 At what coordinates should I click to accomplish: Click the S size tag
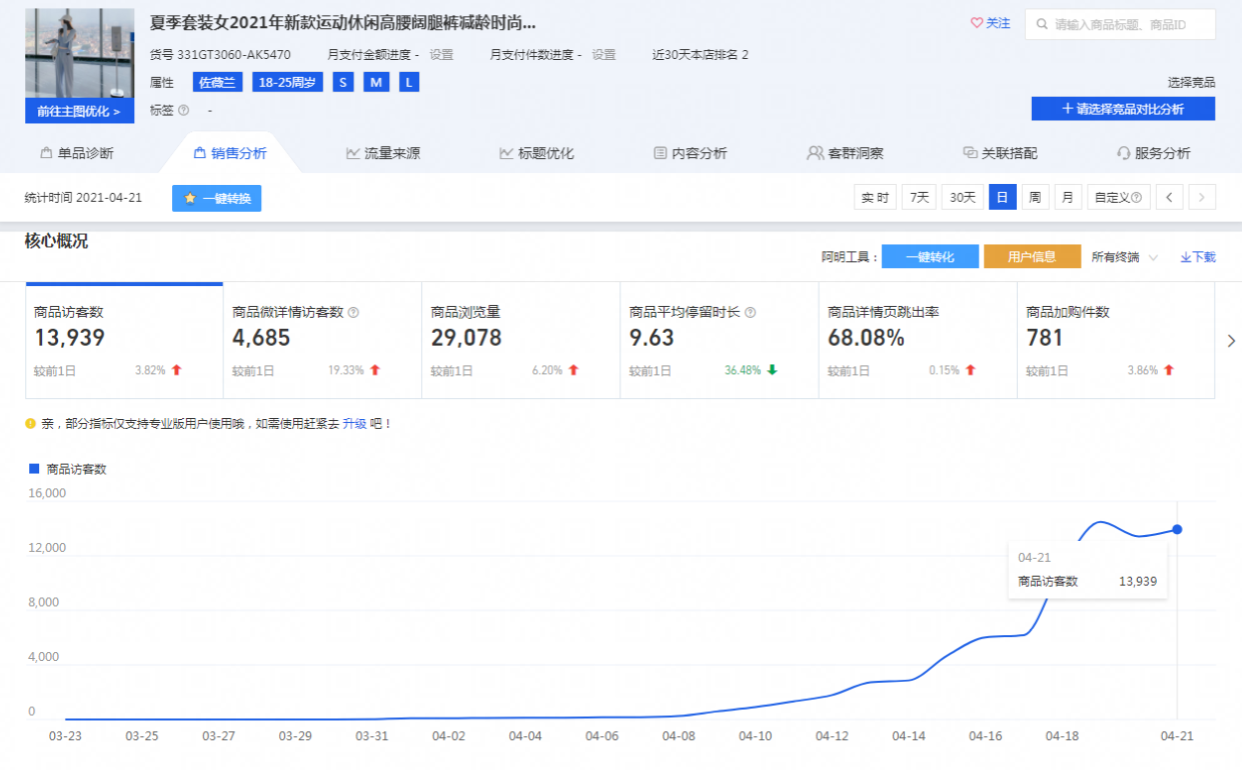[343, 82]
